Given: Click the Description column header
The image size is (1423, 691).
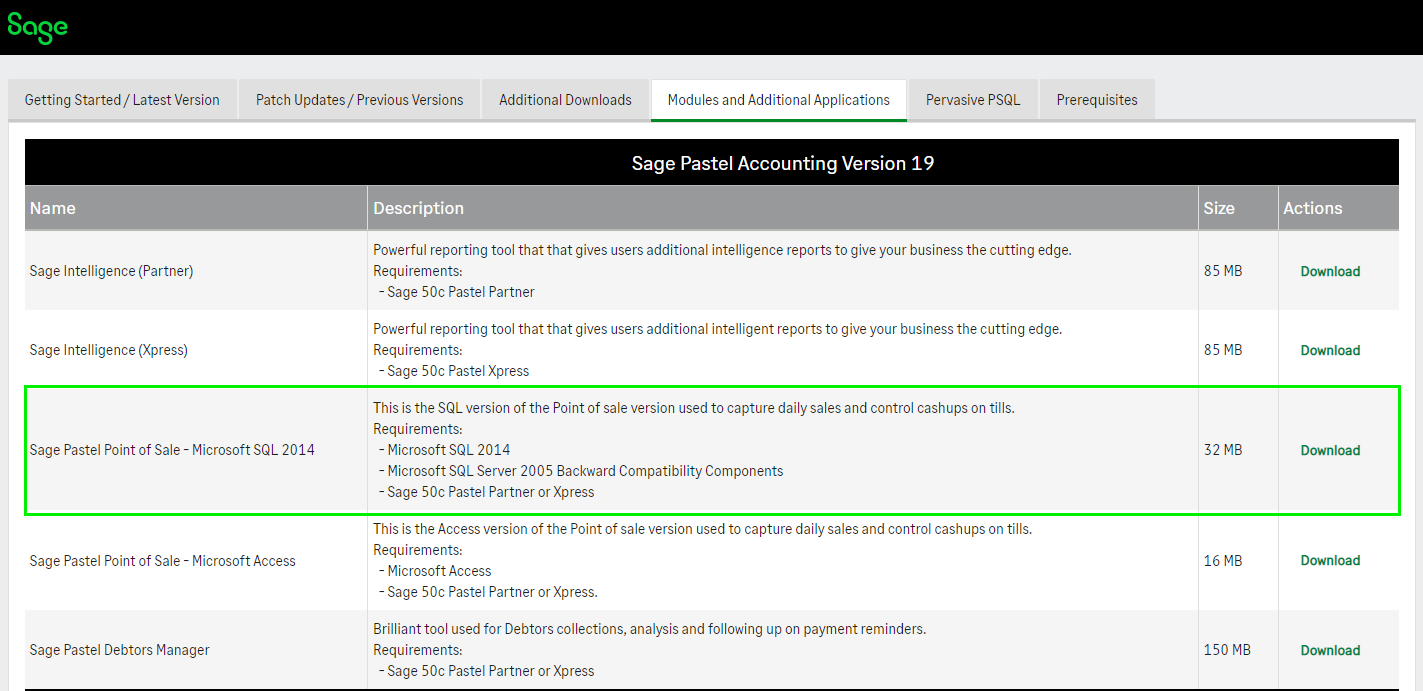Looking at the screenshot, I should (418, 208).
